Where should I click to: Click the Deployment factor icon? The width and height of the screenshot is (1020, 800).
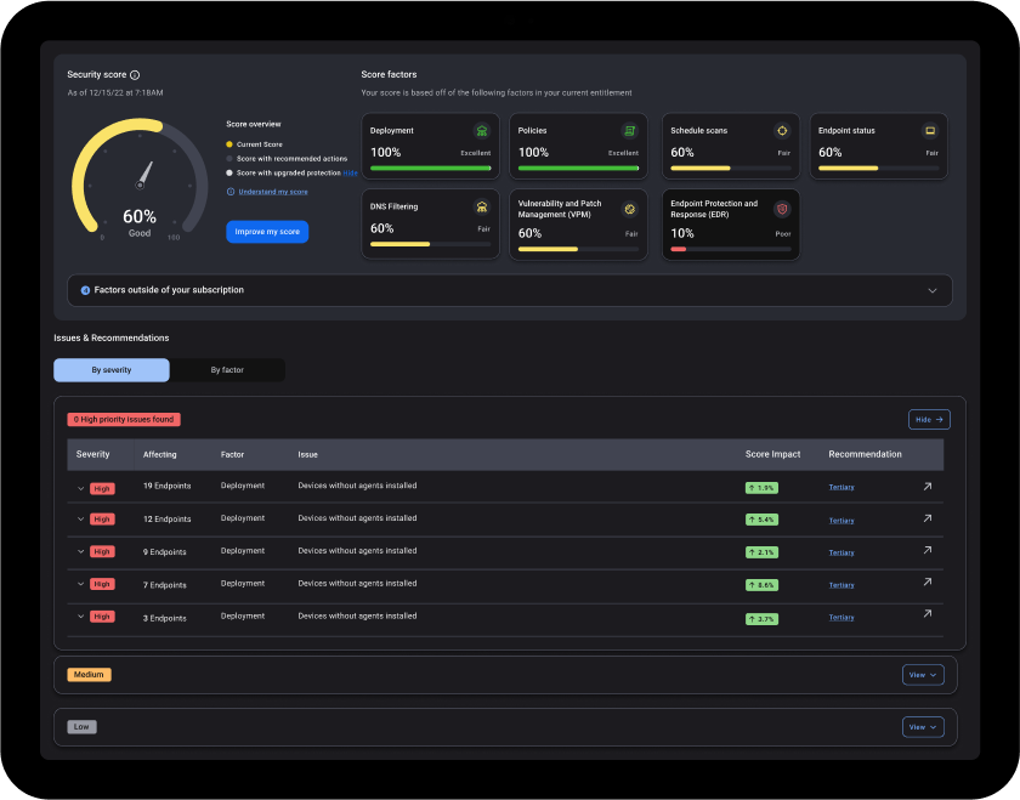[481, 131]
